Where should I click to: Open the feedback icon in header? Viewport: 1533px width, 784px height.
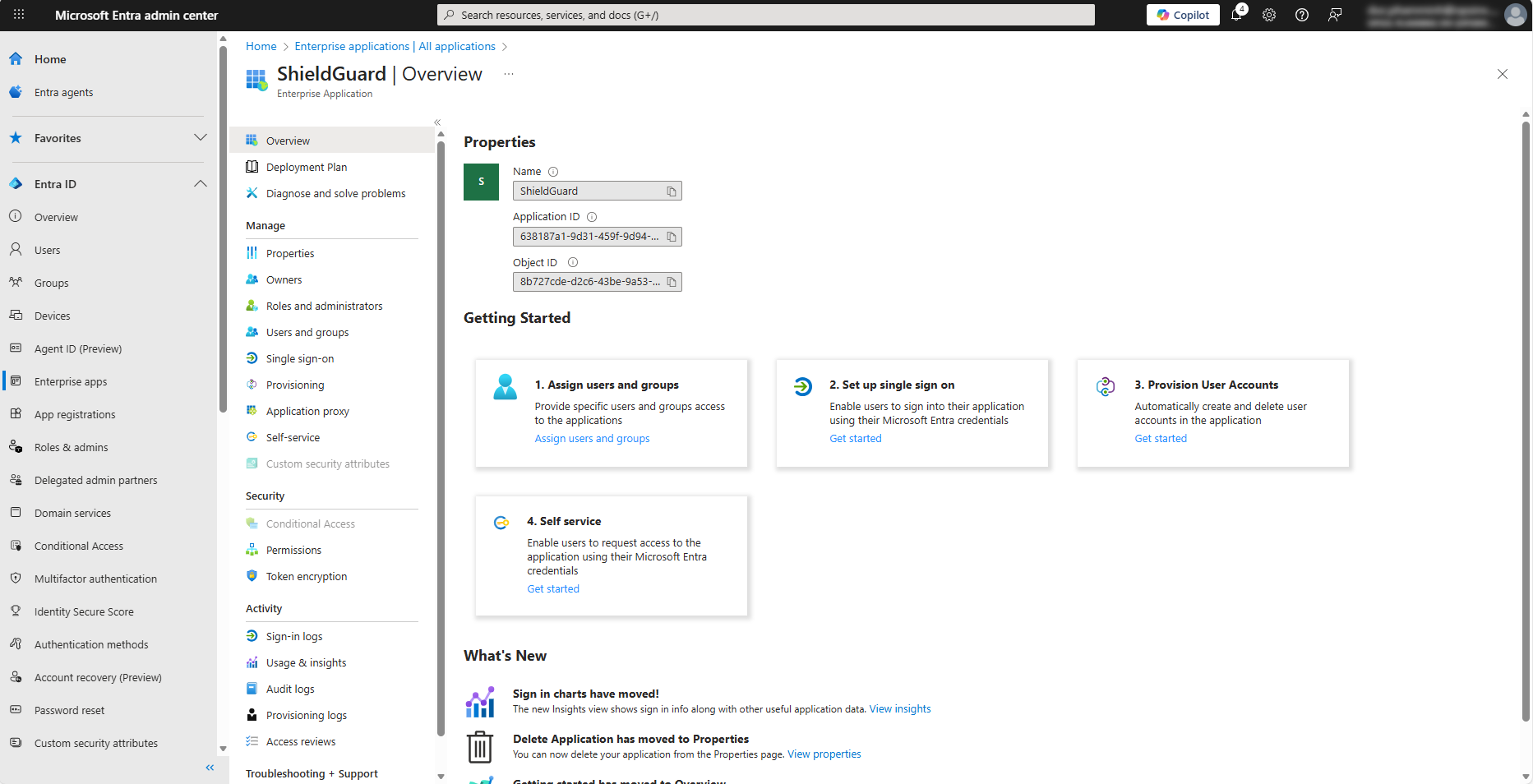click(1335, 15)
